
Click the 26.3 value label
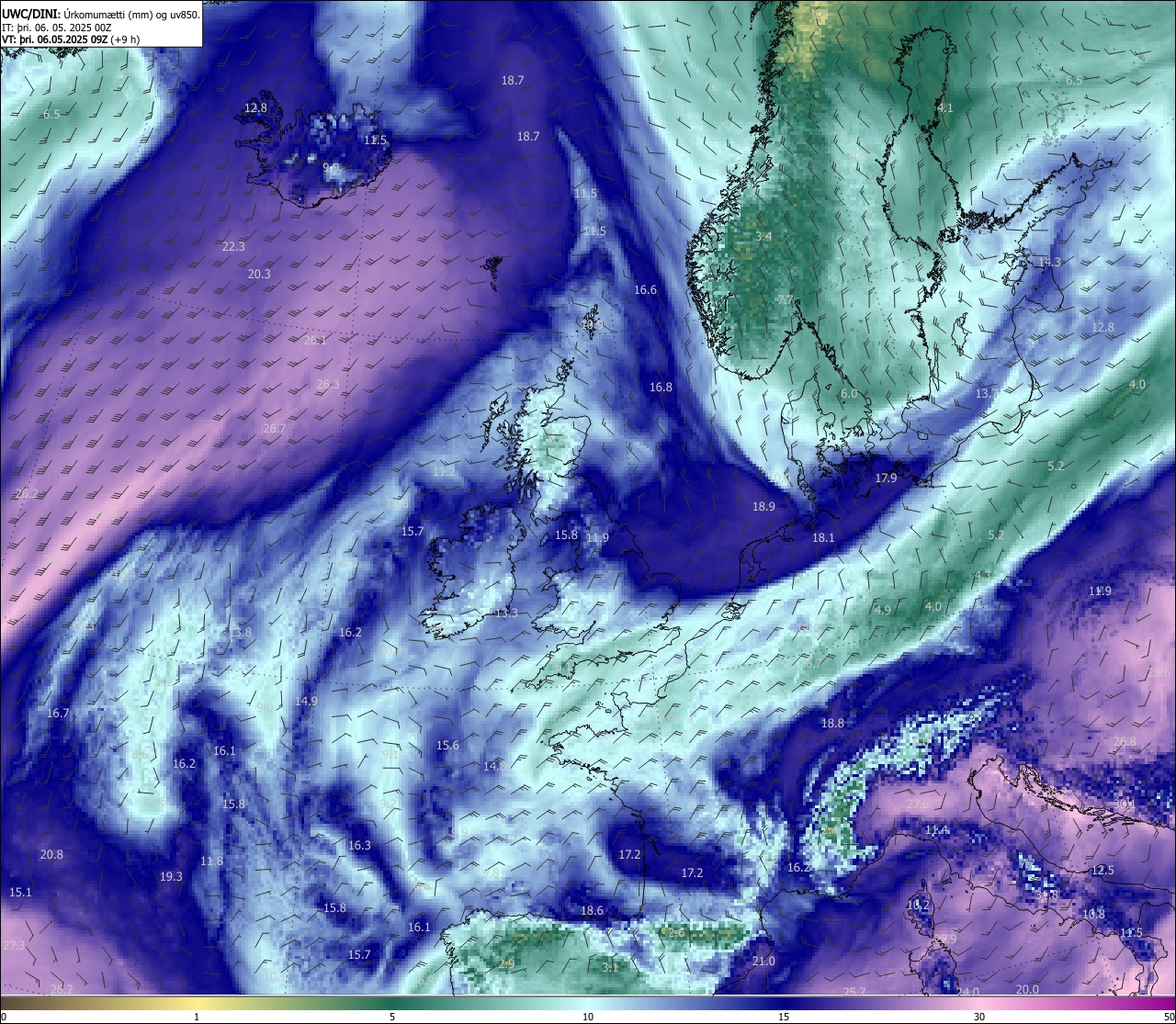point(328,384)
